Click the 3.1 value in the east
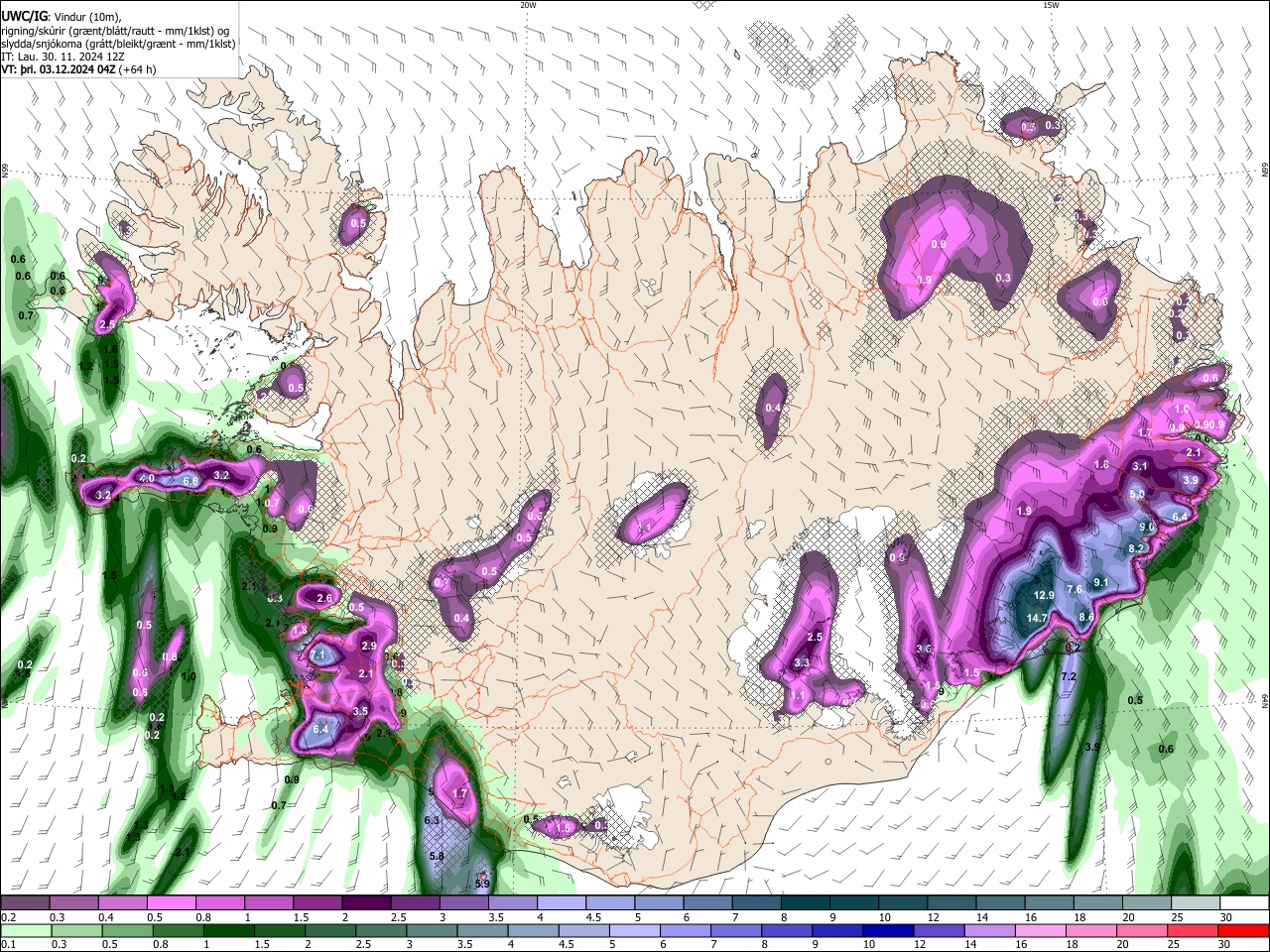 [1140, 466]
